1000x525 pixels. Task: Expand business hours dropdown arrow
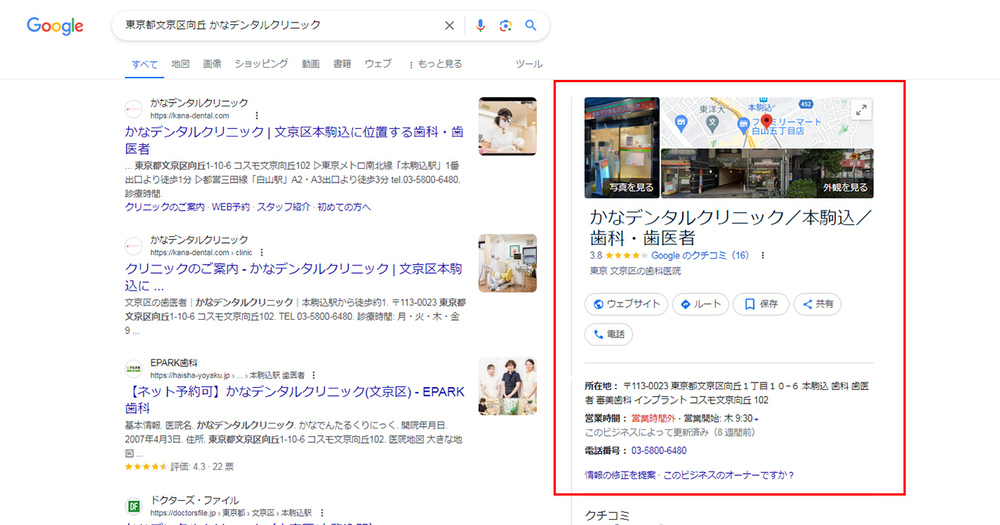[757, 418]
